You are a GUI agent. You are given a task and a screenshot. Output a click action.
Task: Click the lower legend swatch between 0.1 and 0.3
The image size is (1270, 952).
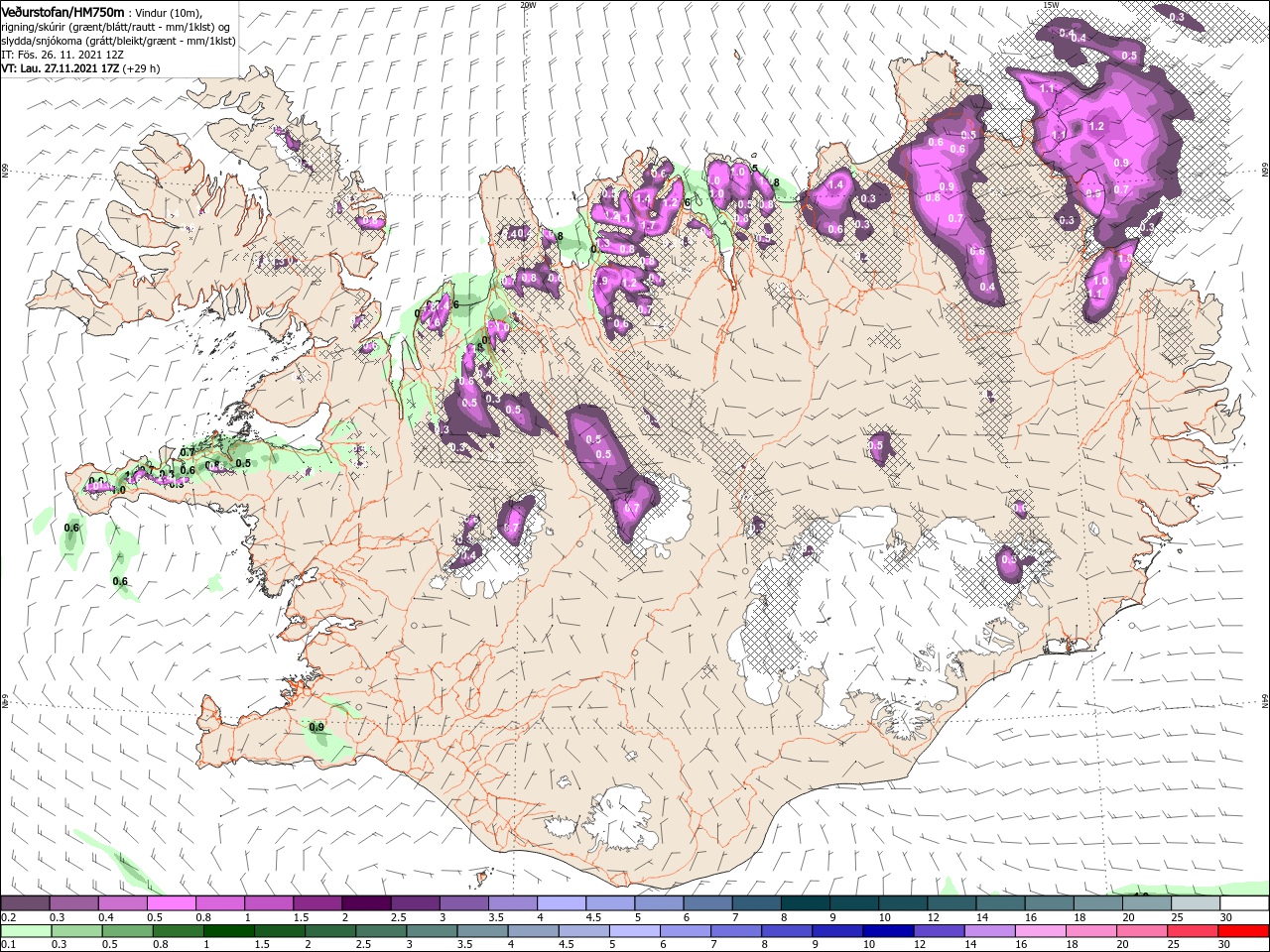26,930
